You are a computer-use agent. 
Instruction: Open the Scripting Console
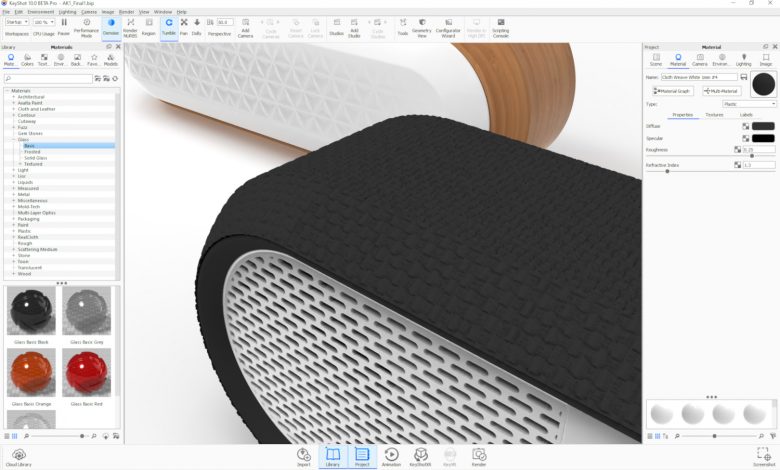pos(500,25)
